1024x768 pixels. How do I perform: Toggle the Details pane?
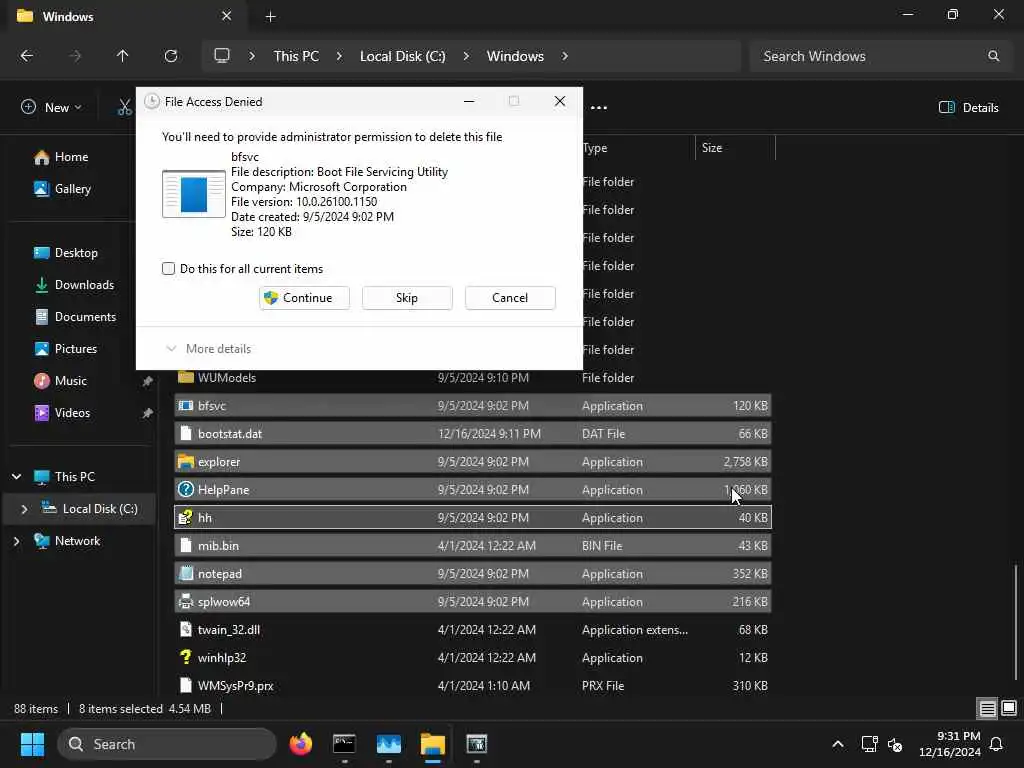click(x=968, y=108)
